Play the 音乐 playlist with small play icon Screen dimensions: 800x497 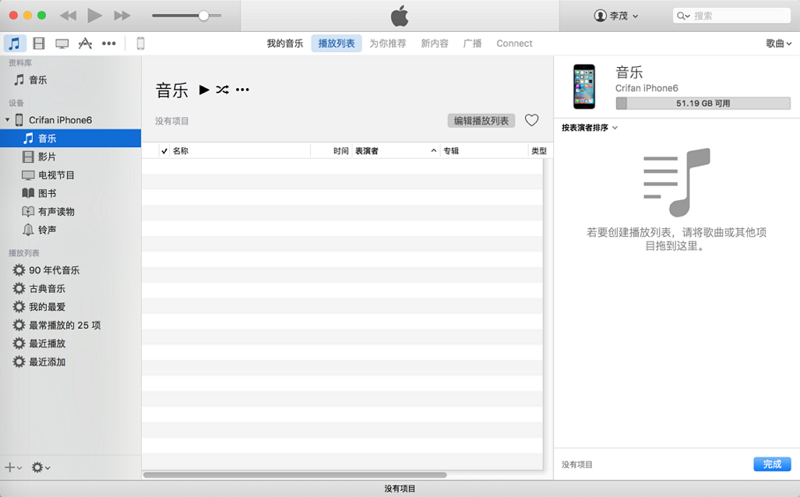point(204,90)
